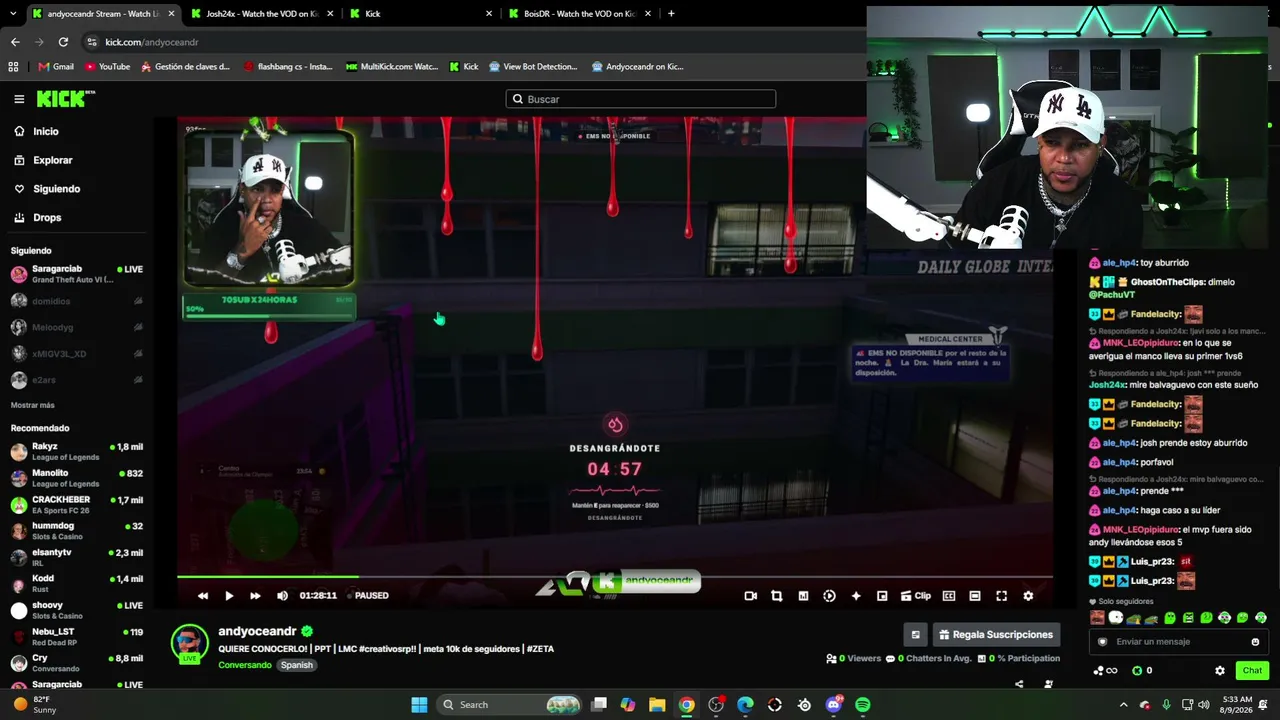Go back in the browser
Screen dimensions: 1280x720
coord(15,42)
